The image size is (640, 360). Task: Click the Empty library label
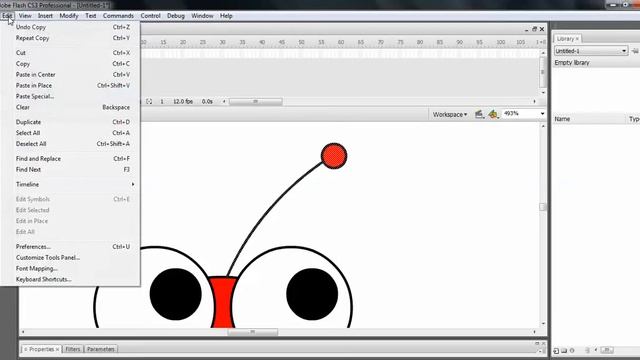[572, 63]
